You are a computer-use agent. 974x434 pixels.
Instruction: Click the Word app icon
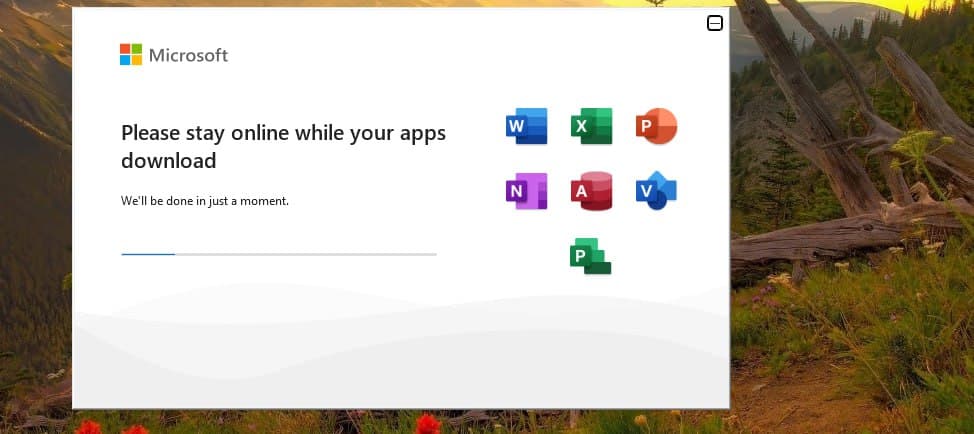527,126
